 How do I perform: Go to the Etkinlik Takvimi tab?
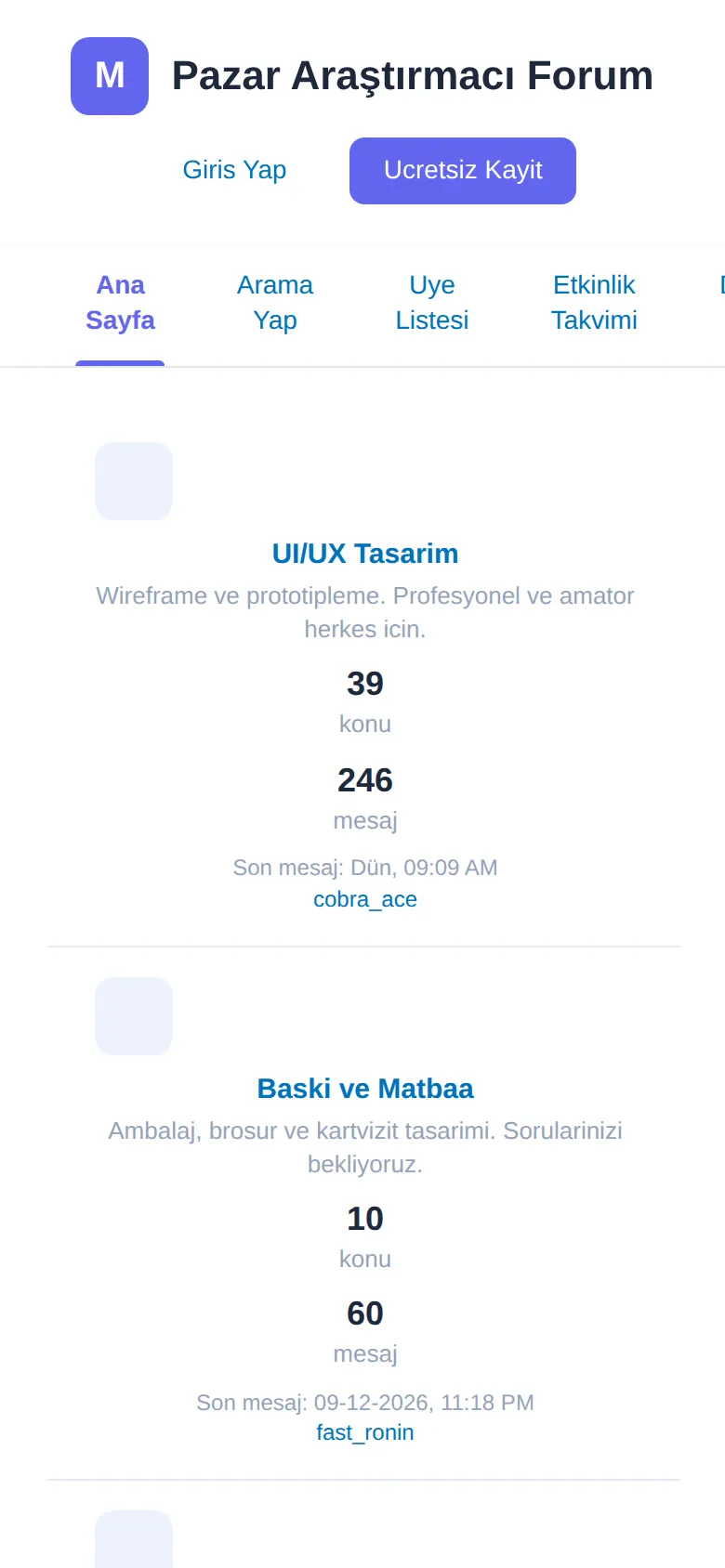click(x=594, y=303)
